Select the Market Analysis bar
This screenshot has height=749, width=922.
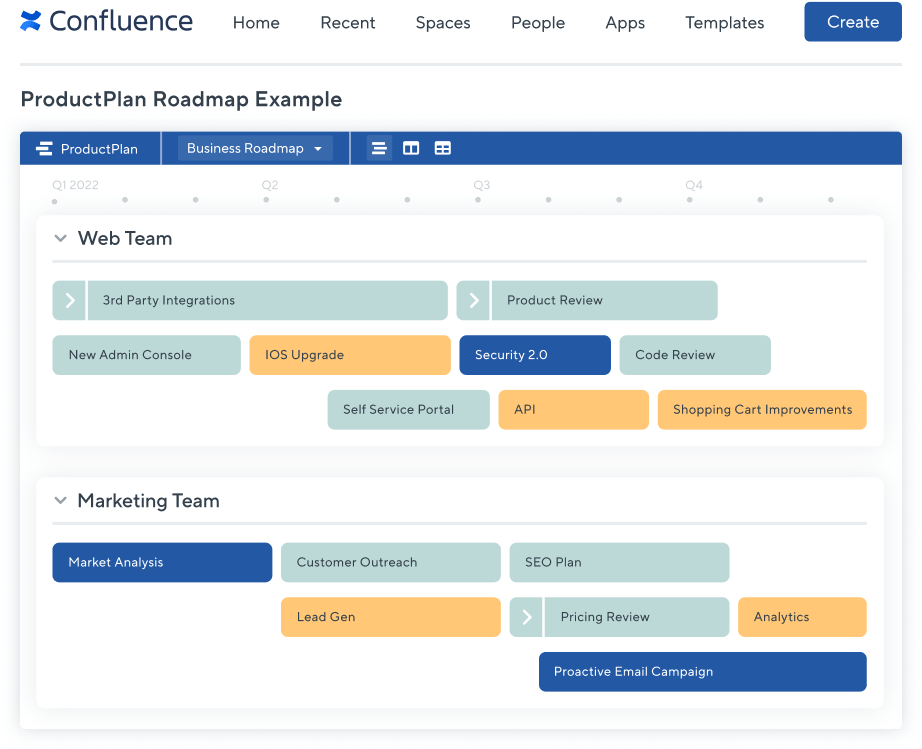click(162, 563)
